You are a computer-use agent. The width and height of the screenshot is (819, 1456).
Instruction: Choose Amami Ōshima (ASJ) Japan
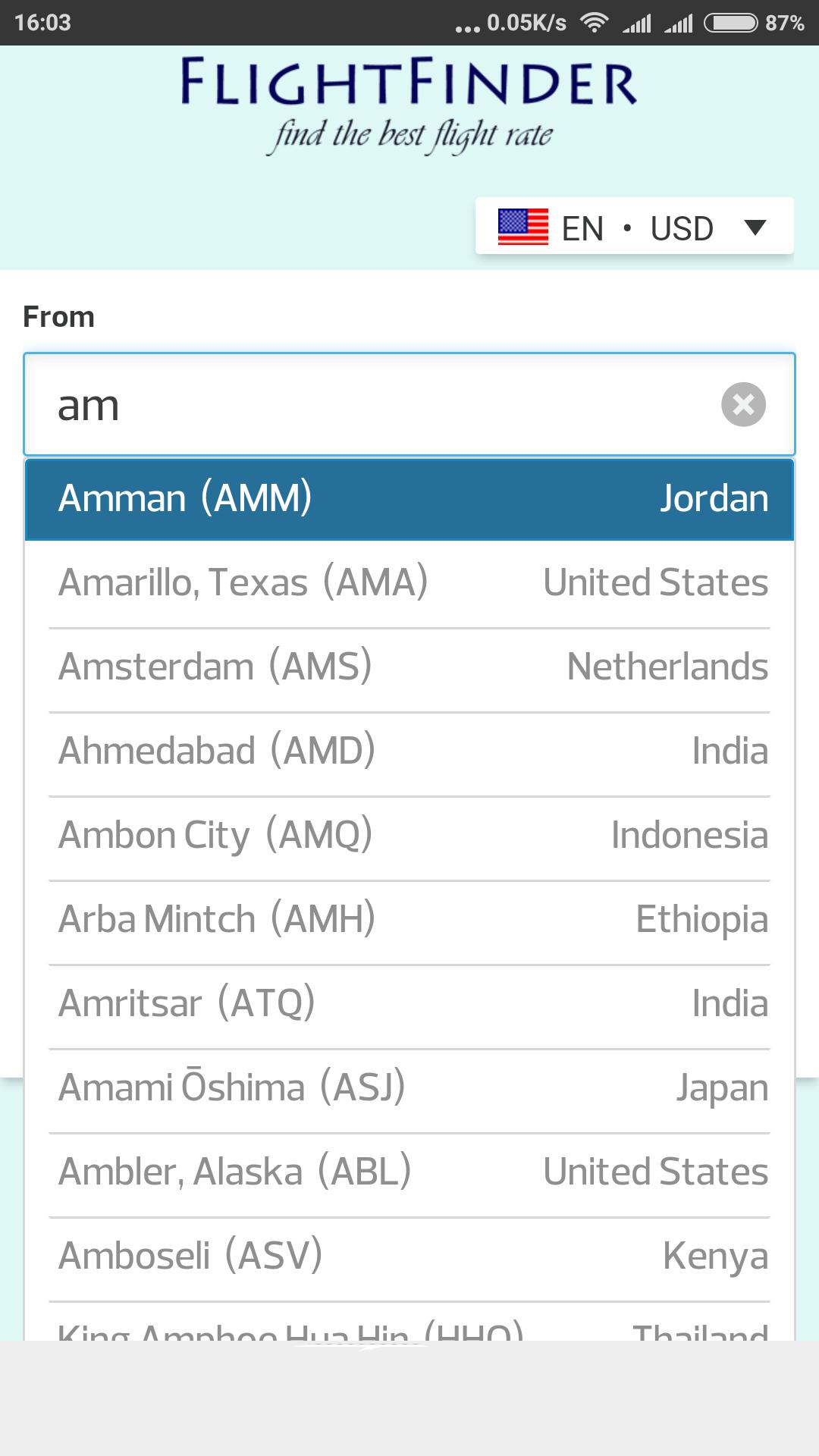(409, 1088)
